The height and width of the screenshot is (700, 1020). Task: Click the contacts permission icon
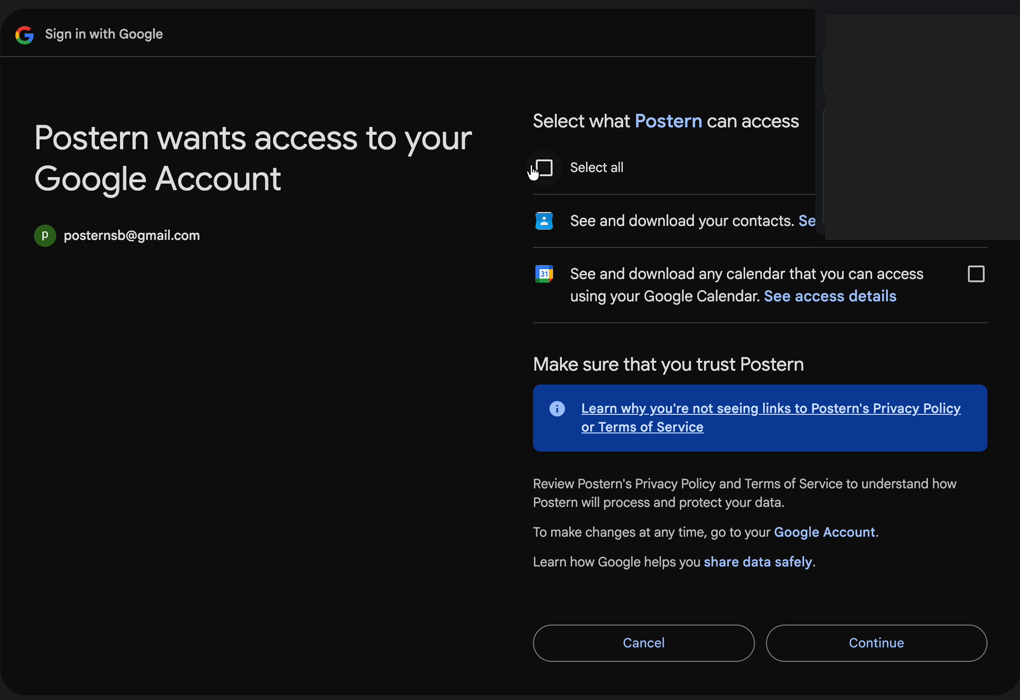[x=544, y=221]
